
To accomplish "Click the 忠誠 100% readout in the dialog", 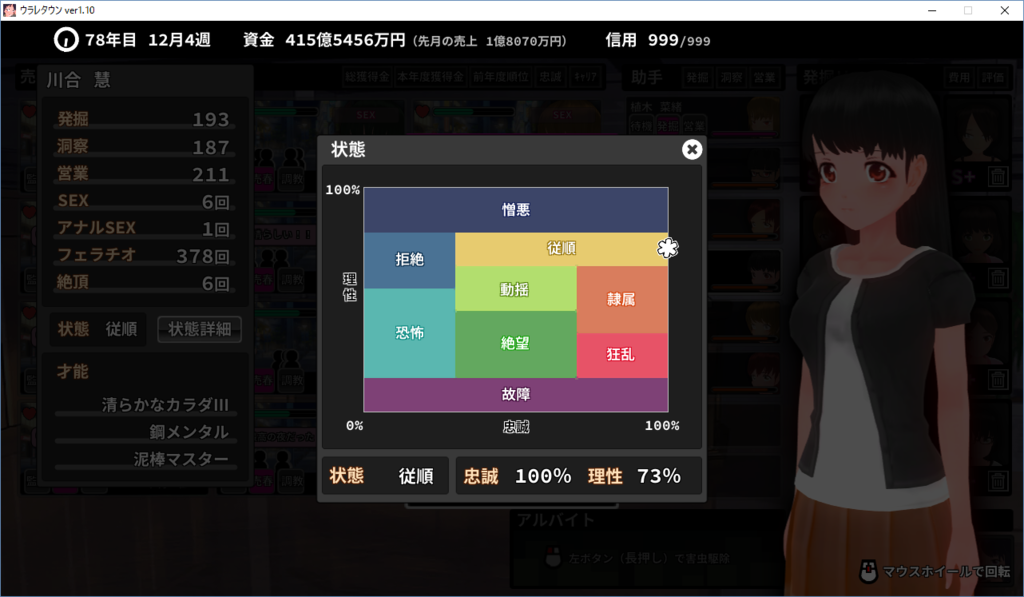I will click(517, 476).
